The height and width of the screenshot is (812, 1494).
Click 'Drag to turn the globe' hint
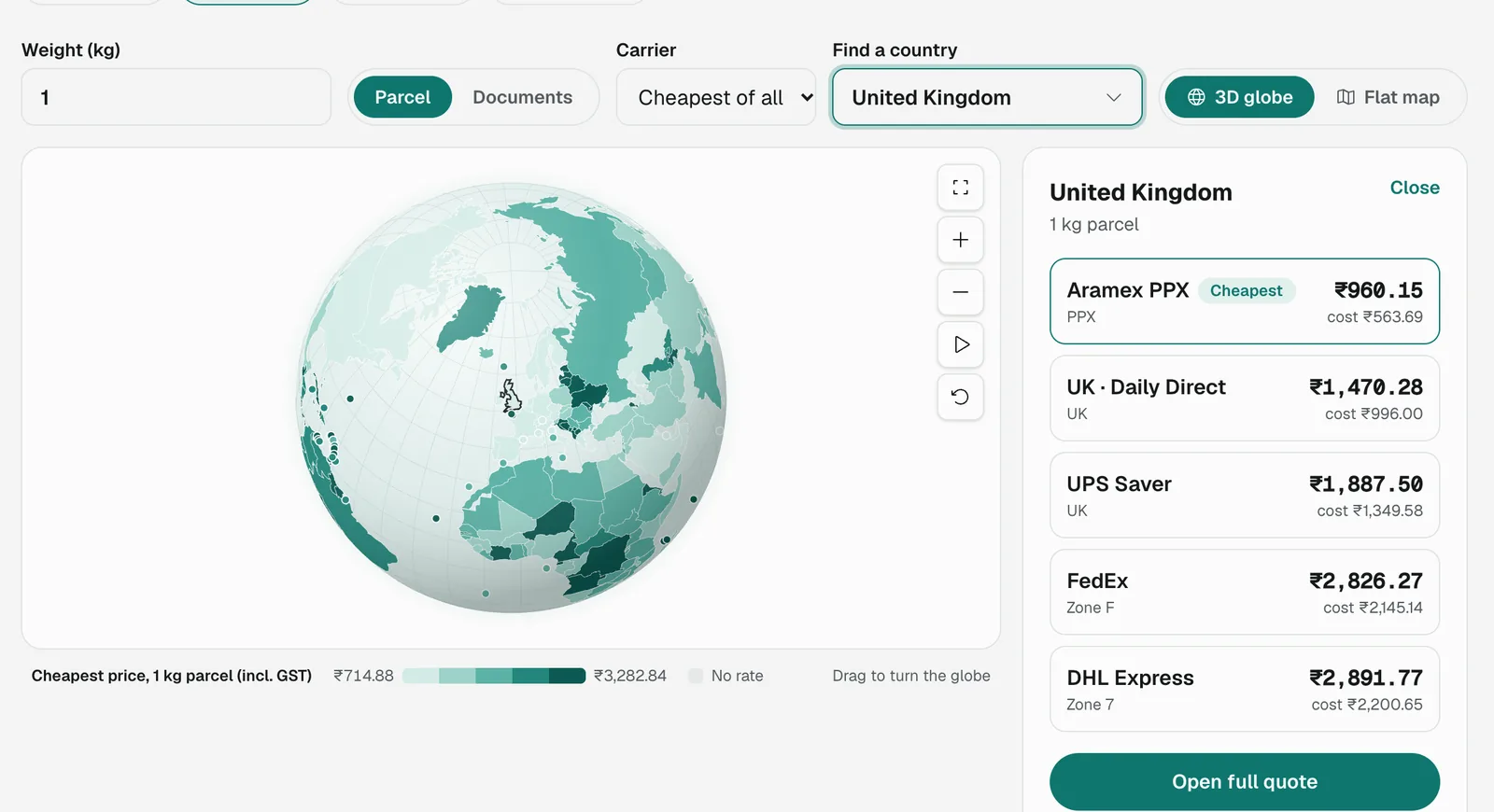(911, 676)
